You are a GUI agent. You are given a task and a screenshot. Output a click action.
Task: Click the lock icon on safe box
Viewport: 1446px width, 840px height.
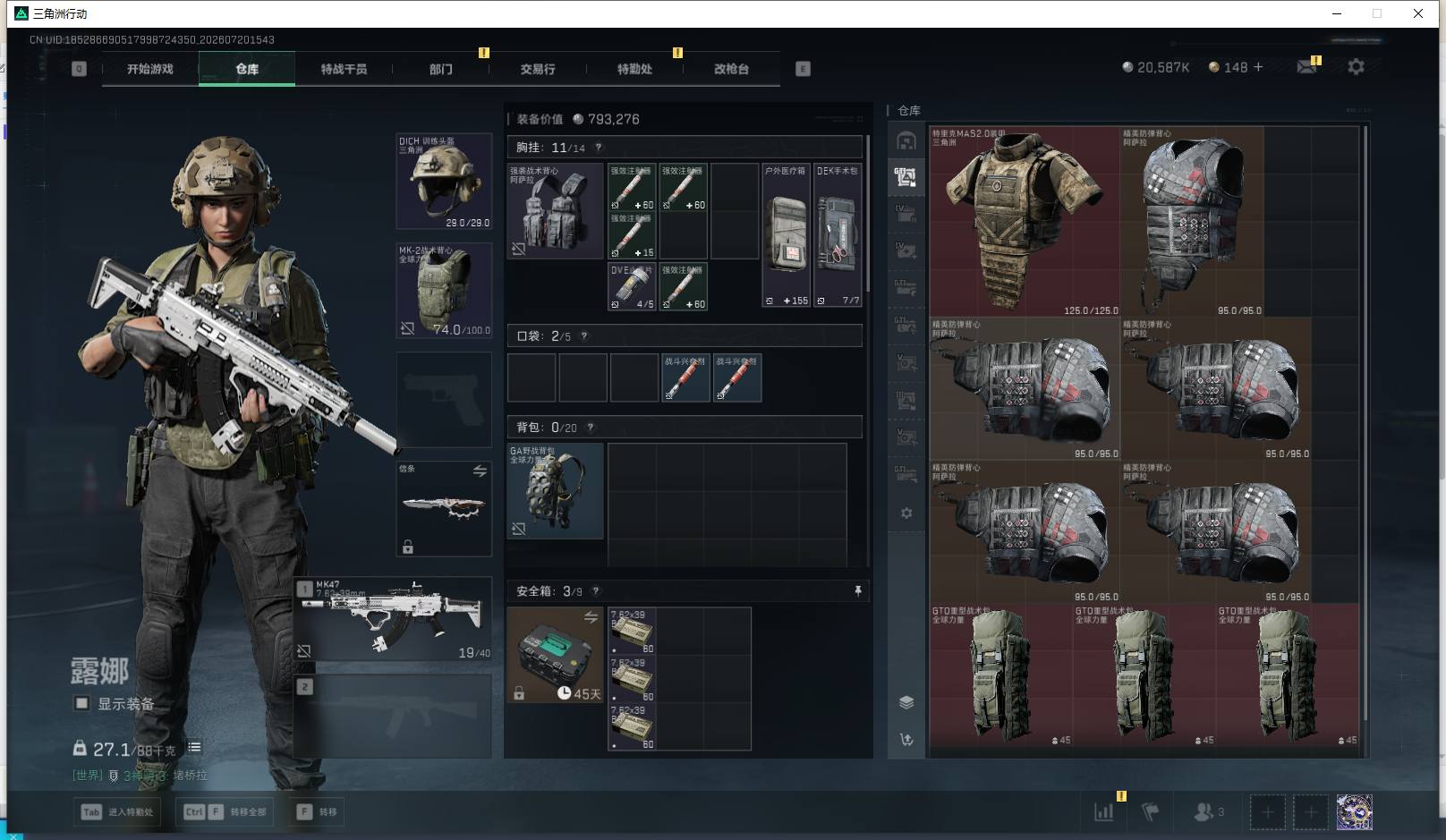pos(519,693)
